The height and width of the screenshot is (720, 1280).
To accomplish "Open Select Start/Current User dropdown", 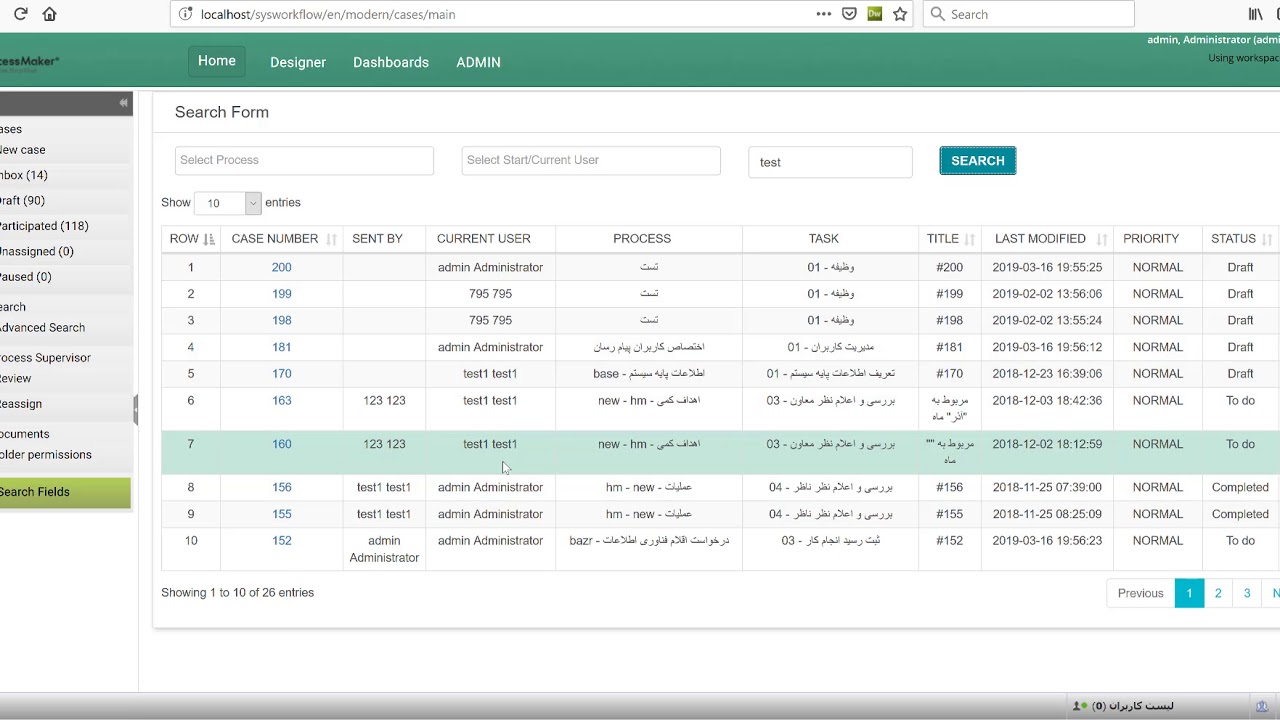I will tap(591, 160).
